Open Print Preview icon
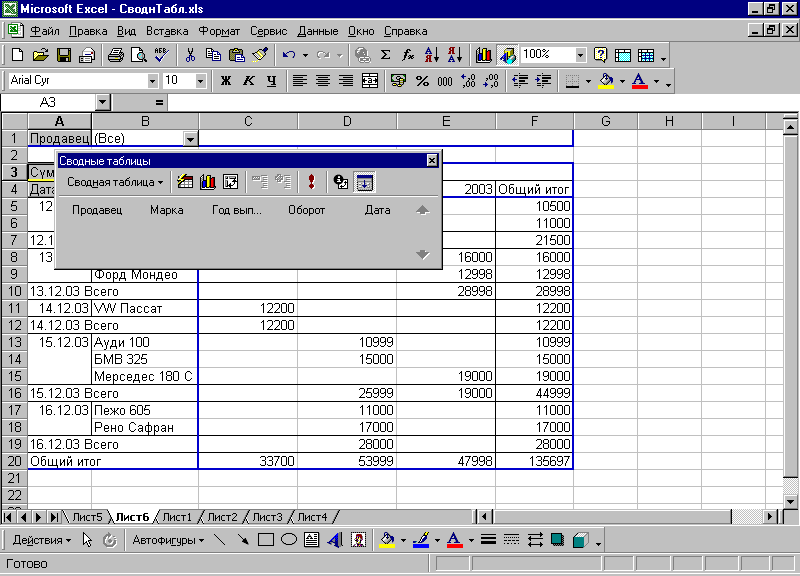Image resolution: width=800 pixels, height=576 pixels. click(x=139, y=55)
